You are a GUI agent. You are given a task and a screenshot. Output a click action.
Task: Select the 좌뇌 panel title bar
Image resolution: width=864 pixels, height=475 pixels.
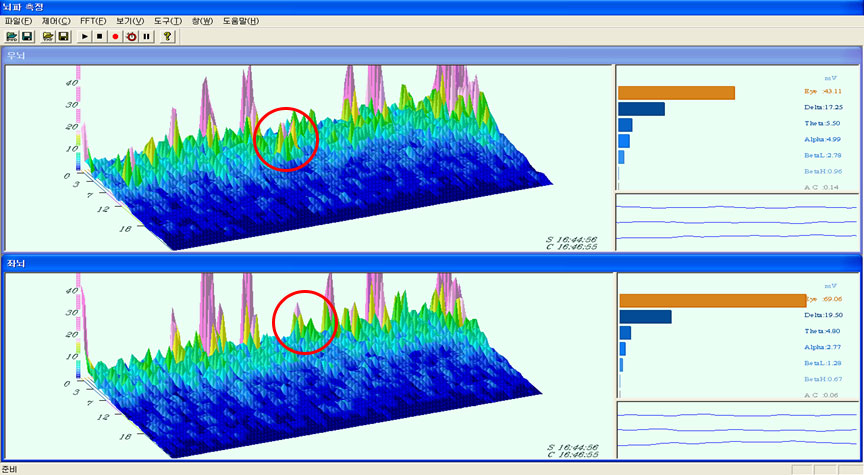click(x=431, y=263)
